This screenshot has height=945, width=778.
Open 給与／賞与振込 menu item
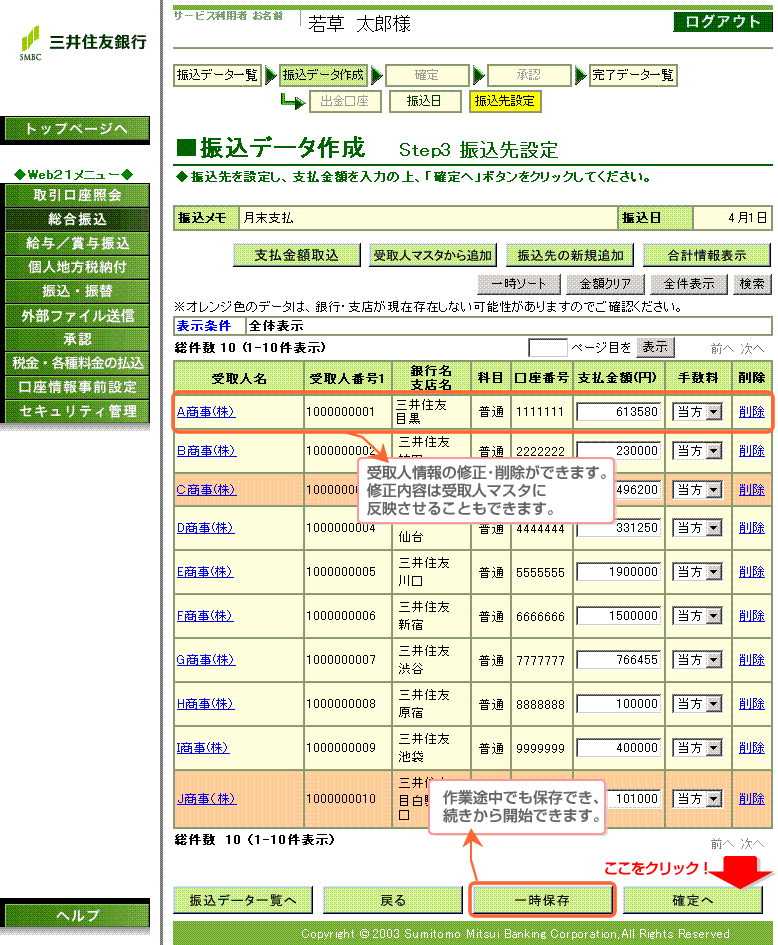(77, 243)
